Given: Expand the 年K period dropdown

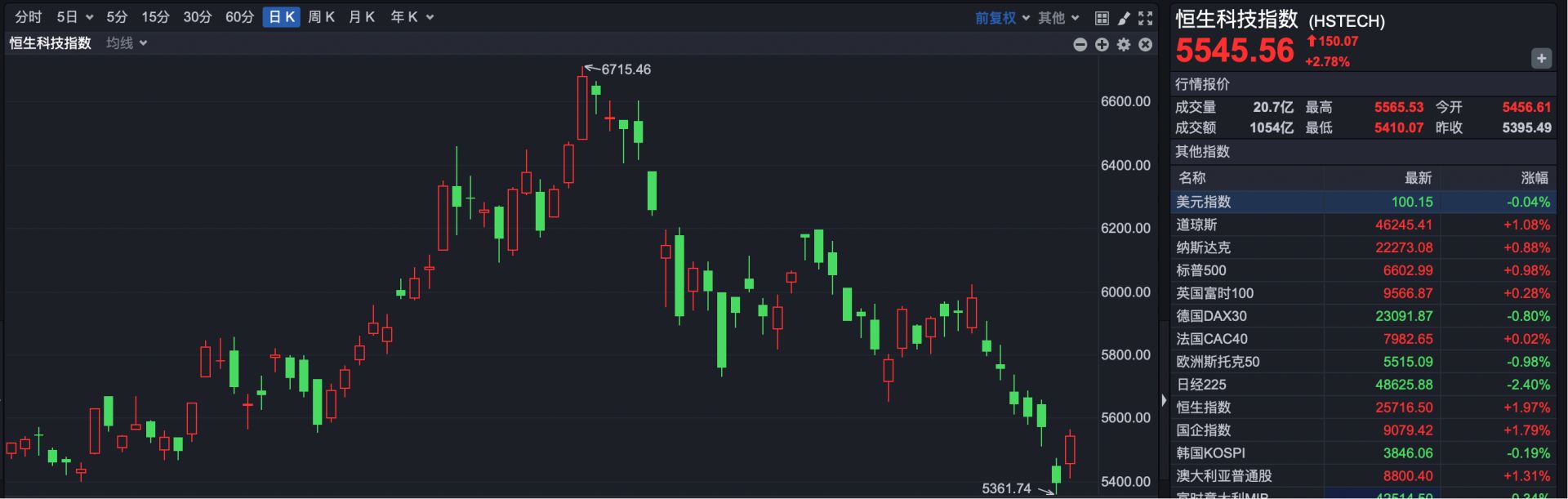Looking at the screenshot, I should (412, 17).
